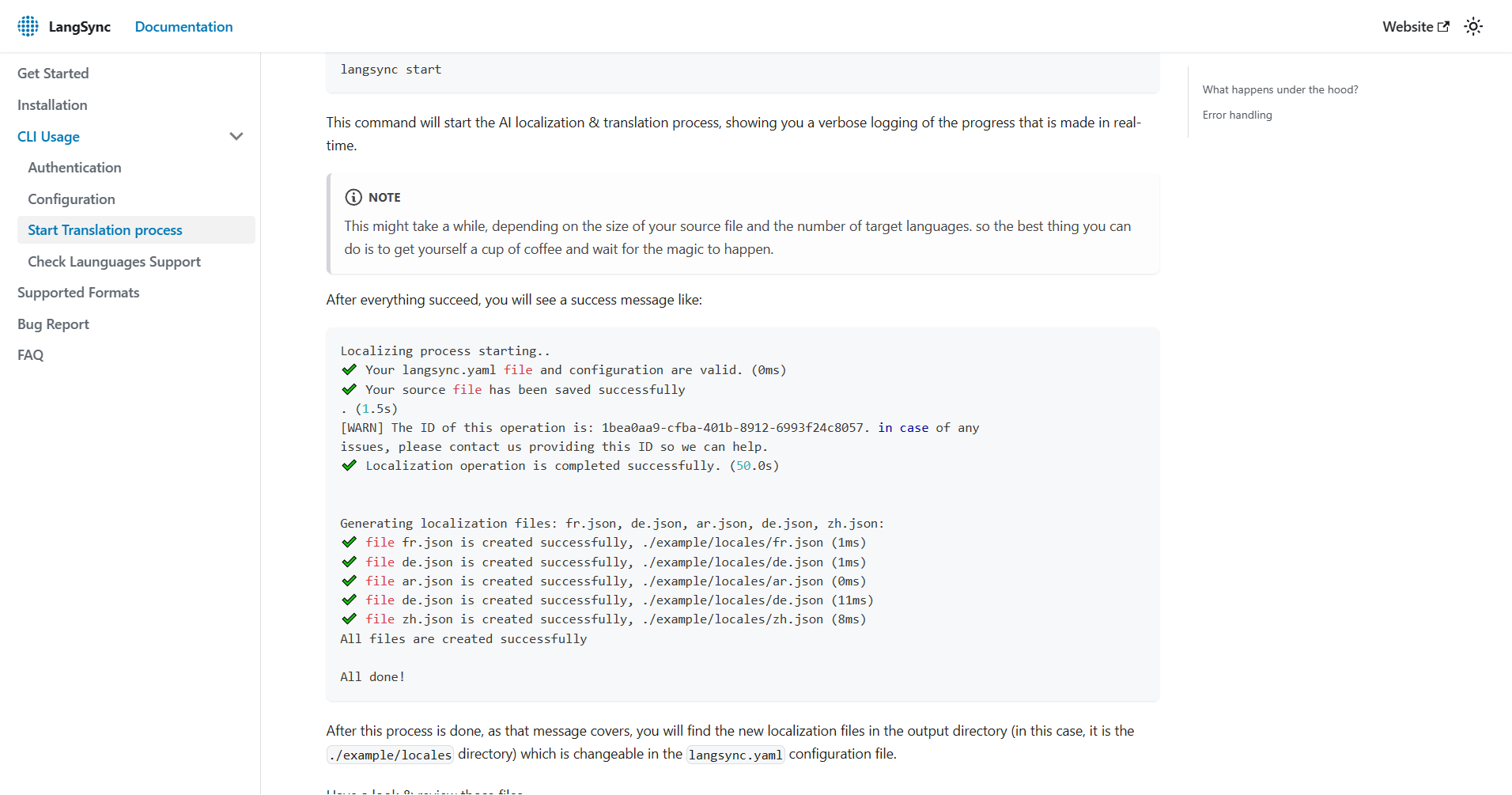
Task: Open Check Launguages Support page
Action: point(114,262)
